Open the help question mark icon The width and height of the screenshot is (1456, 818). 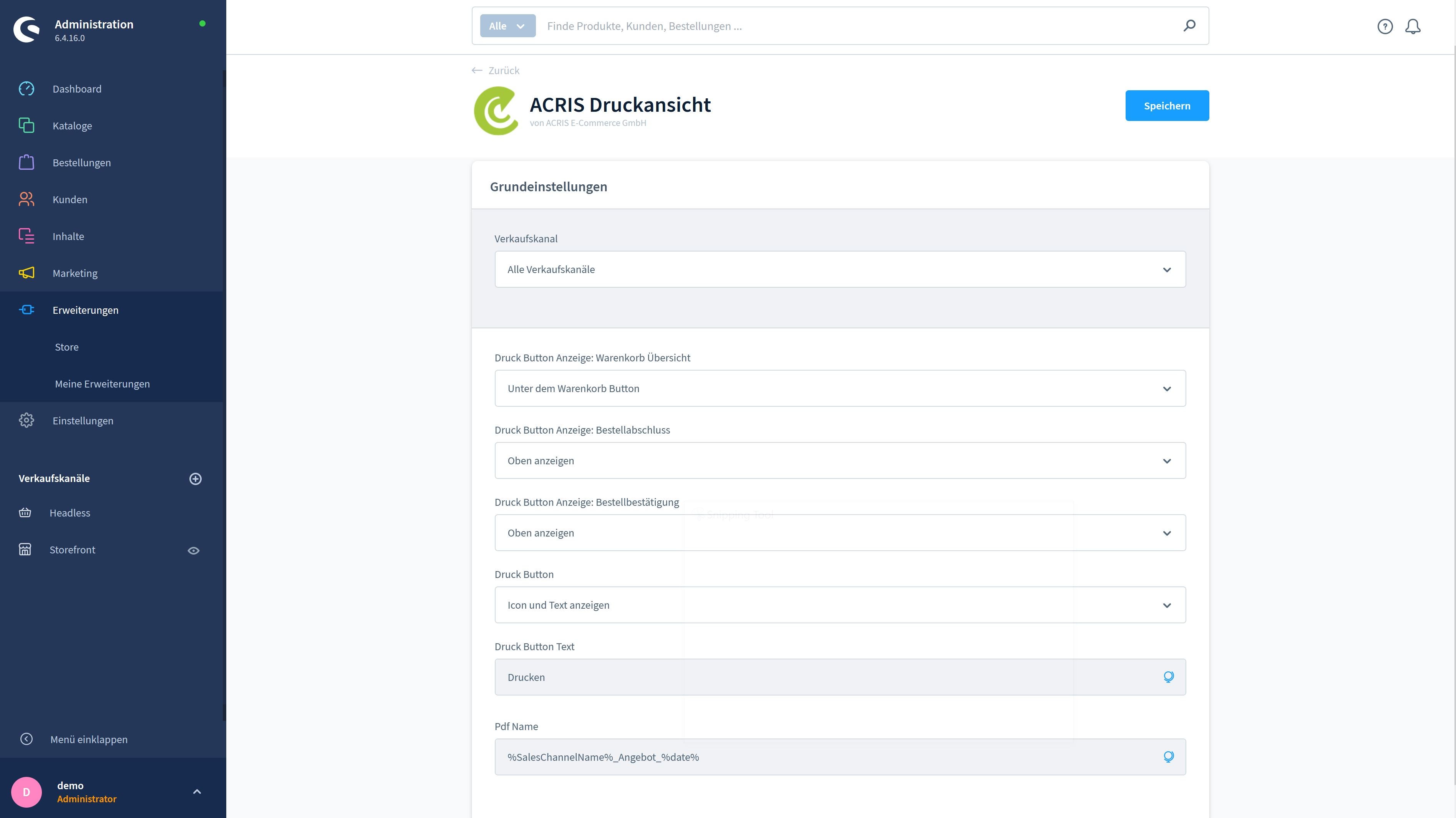tap(1385, 26)
